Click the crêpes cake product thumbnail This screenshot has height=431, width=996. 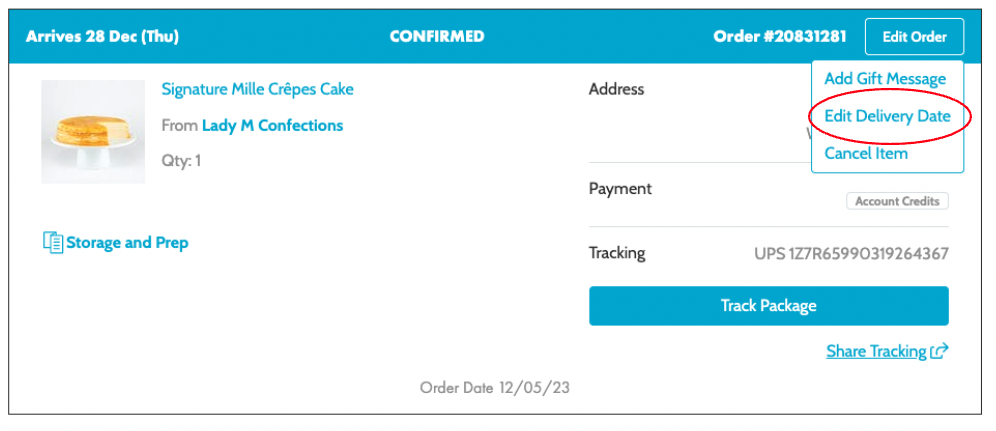[93, 131]
